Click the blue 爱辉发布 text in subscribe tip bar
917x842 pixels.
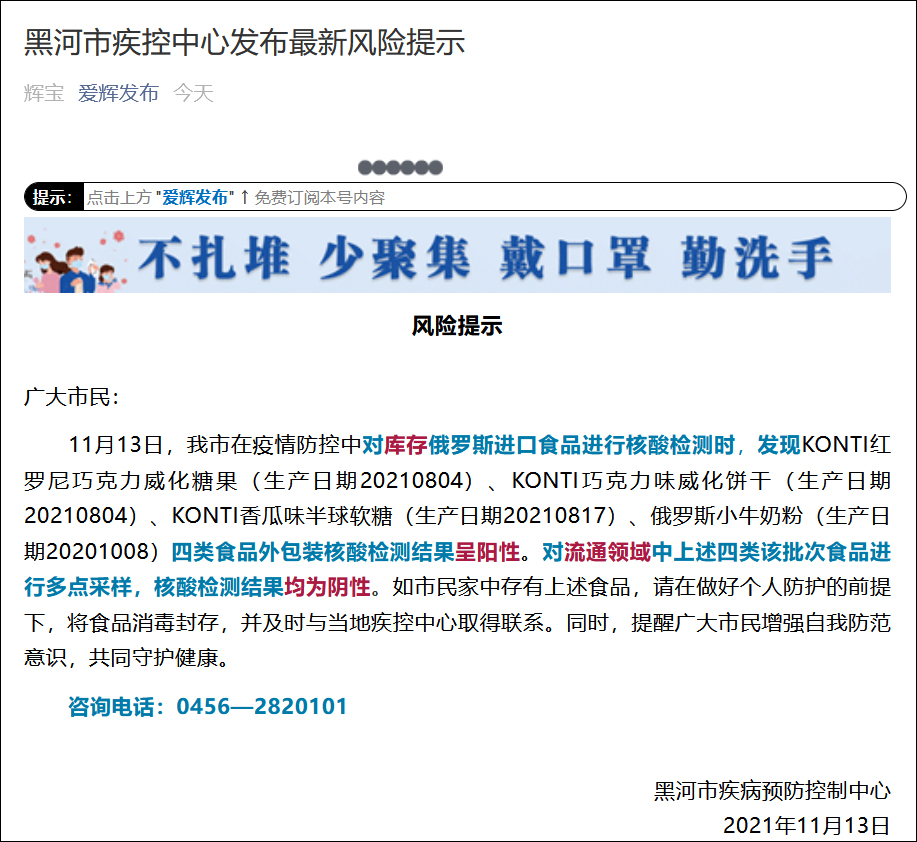click(195, 197)
